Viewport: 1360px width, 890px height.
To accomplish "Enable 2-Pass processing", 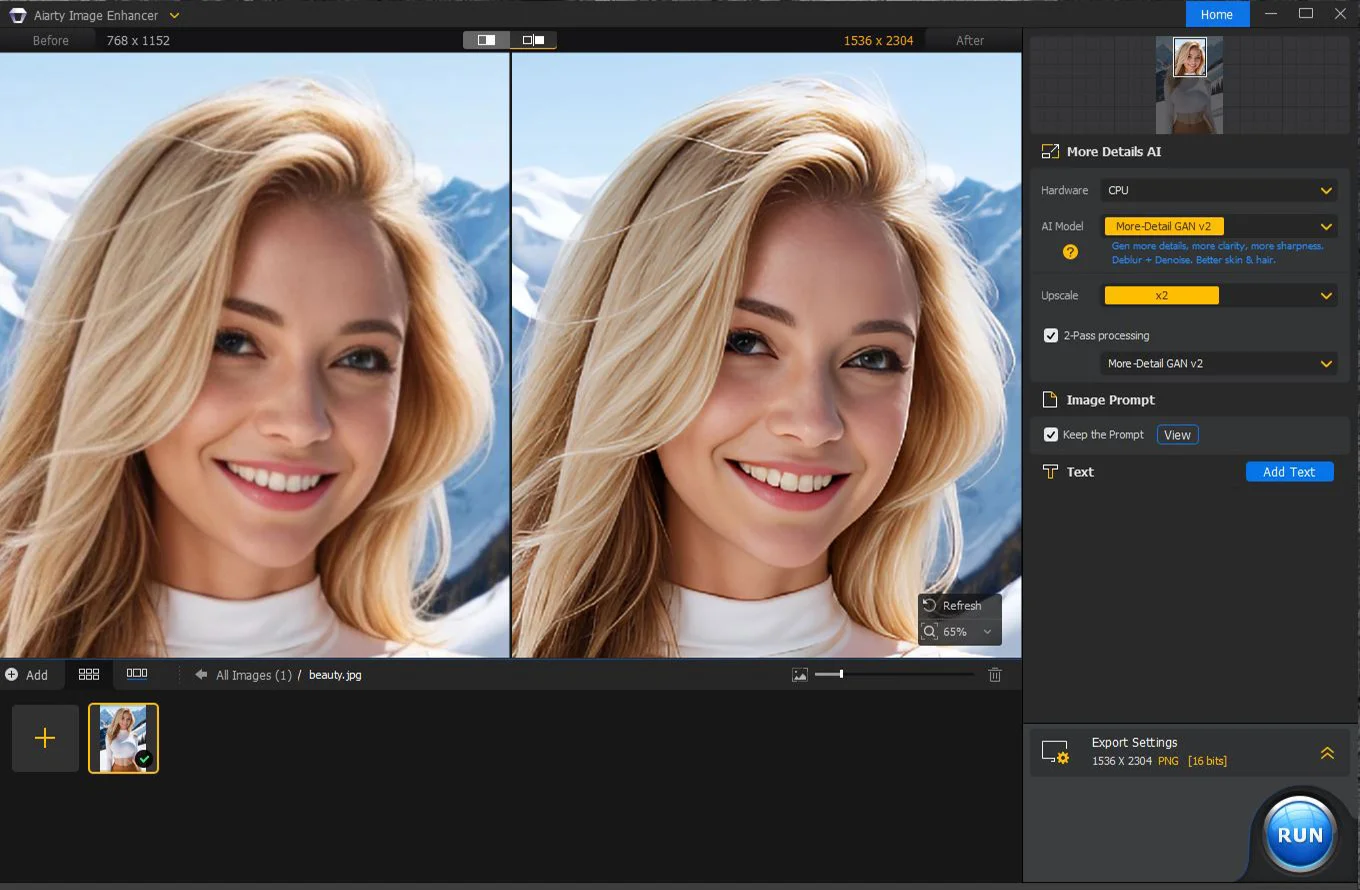I will [1050, 335].
